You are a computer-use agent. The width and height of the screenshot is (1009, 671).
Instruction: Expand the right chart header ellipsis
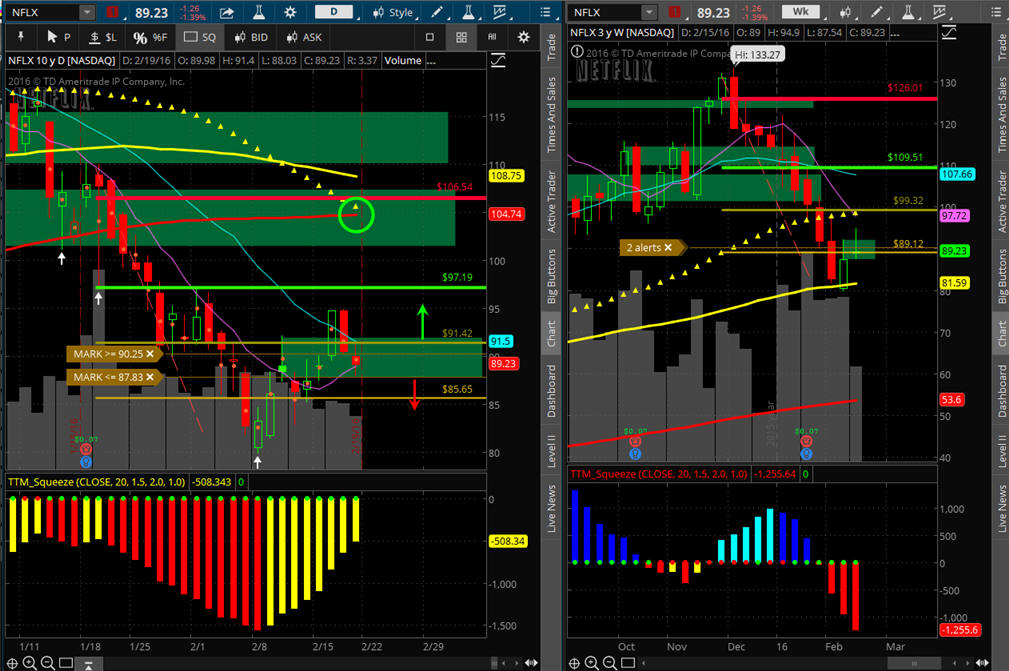tap(895, 32)
